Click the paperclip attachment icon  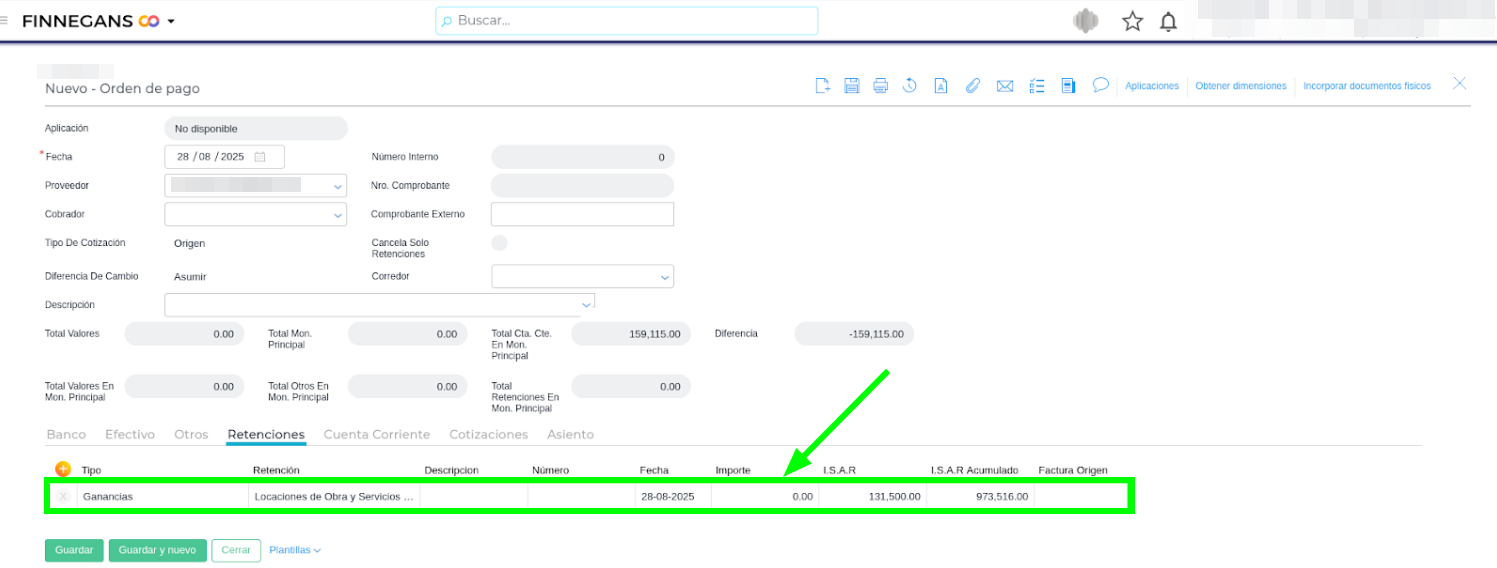click(972, 86)
